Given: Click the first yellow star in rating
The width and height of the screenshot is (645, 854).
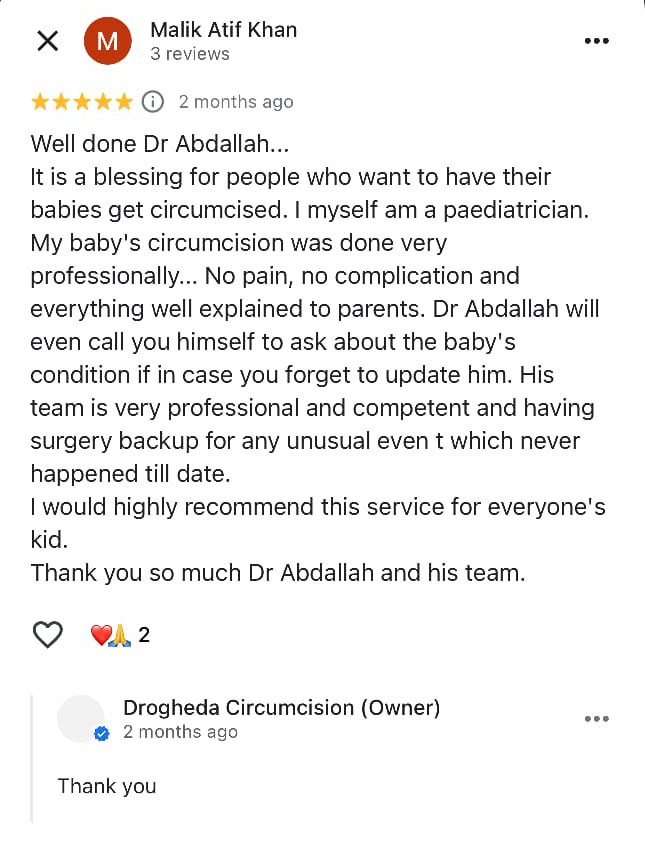Looking at the screenshot, I should click(x=40, y=101).
